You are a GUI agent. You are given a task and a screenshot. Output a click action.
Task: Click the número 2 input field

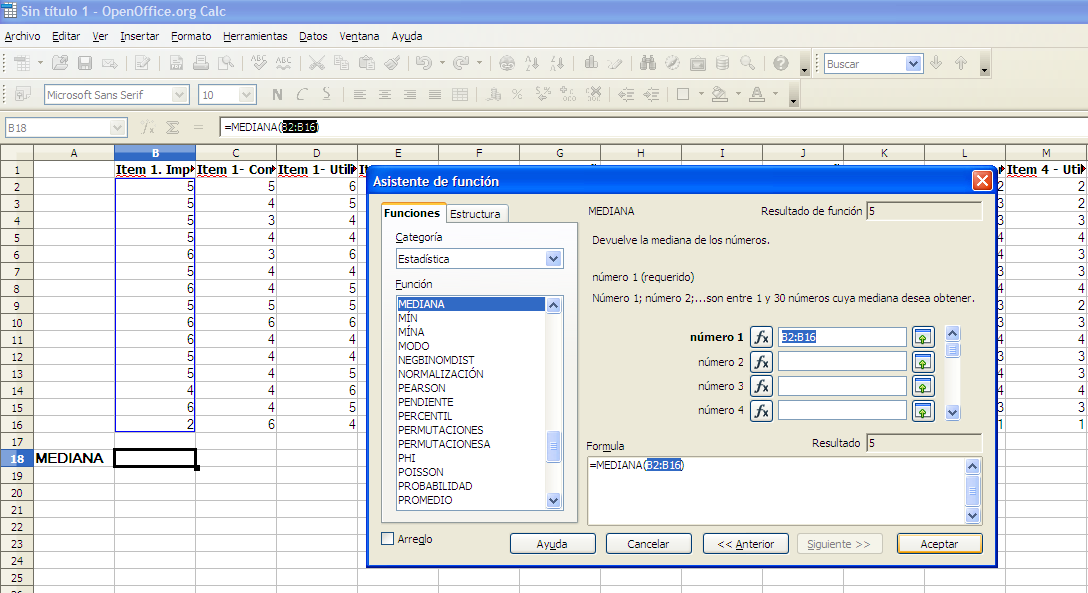coord(842,362)
